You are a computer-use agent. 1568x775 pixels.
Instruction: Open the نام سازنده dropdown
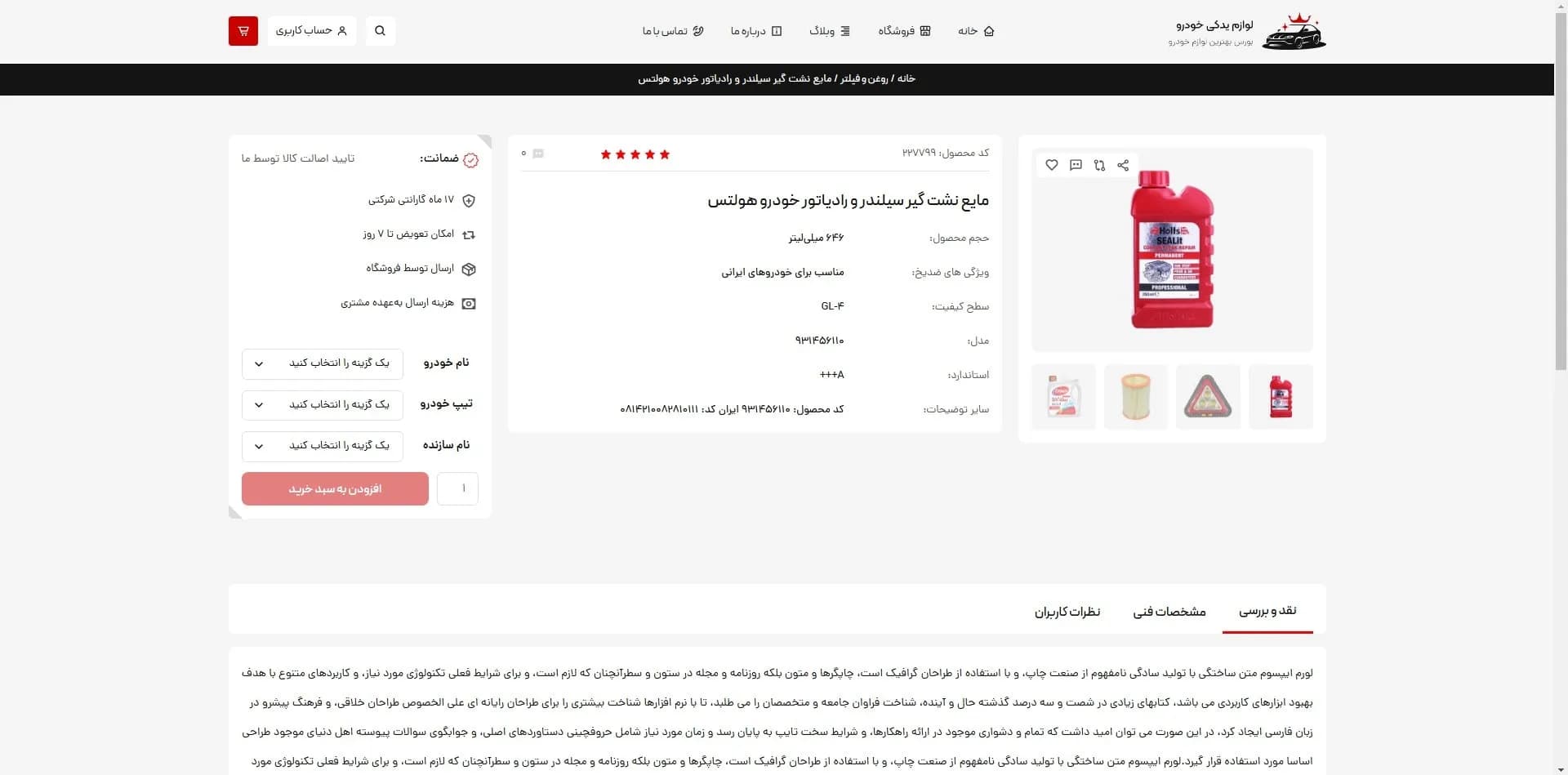pyautogui.click(x=323, y=446)
